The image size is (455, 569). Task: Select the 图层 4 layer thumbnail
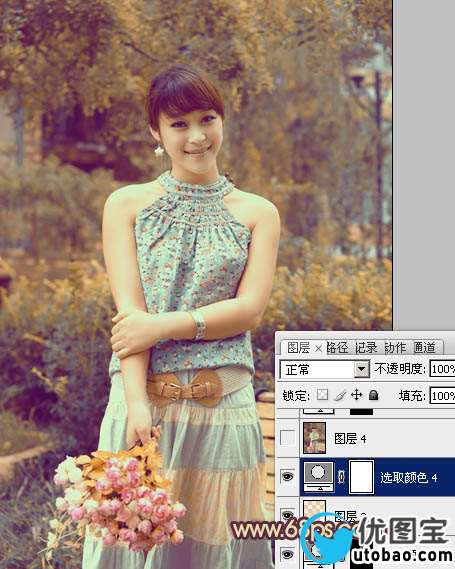(x=314, y=438)
